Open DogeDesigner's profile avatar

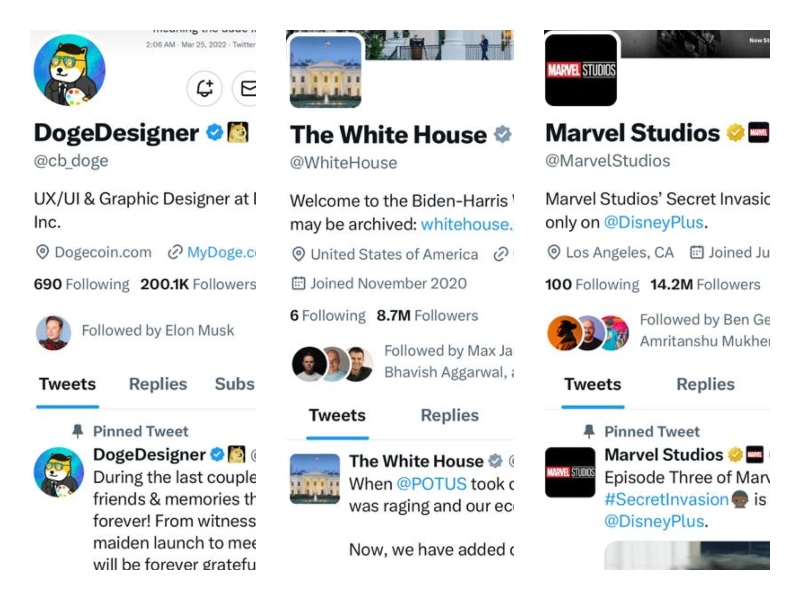[70, 70]
